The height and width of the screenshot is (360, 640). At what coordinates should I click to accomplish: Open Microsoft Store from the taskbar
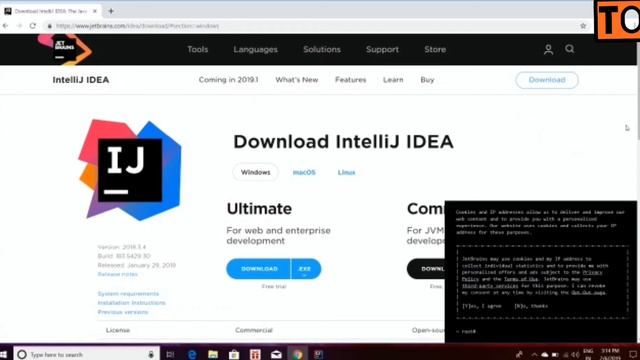[x=234, y=354]
